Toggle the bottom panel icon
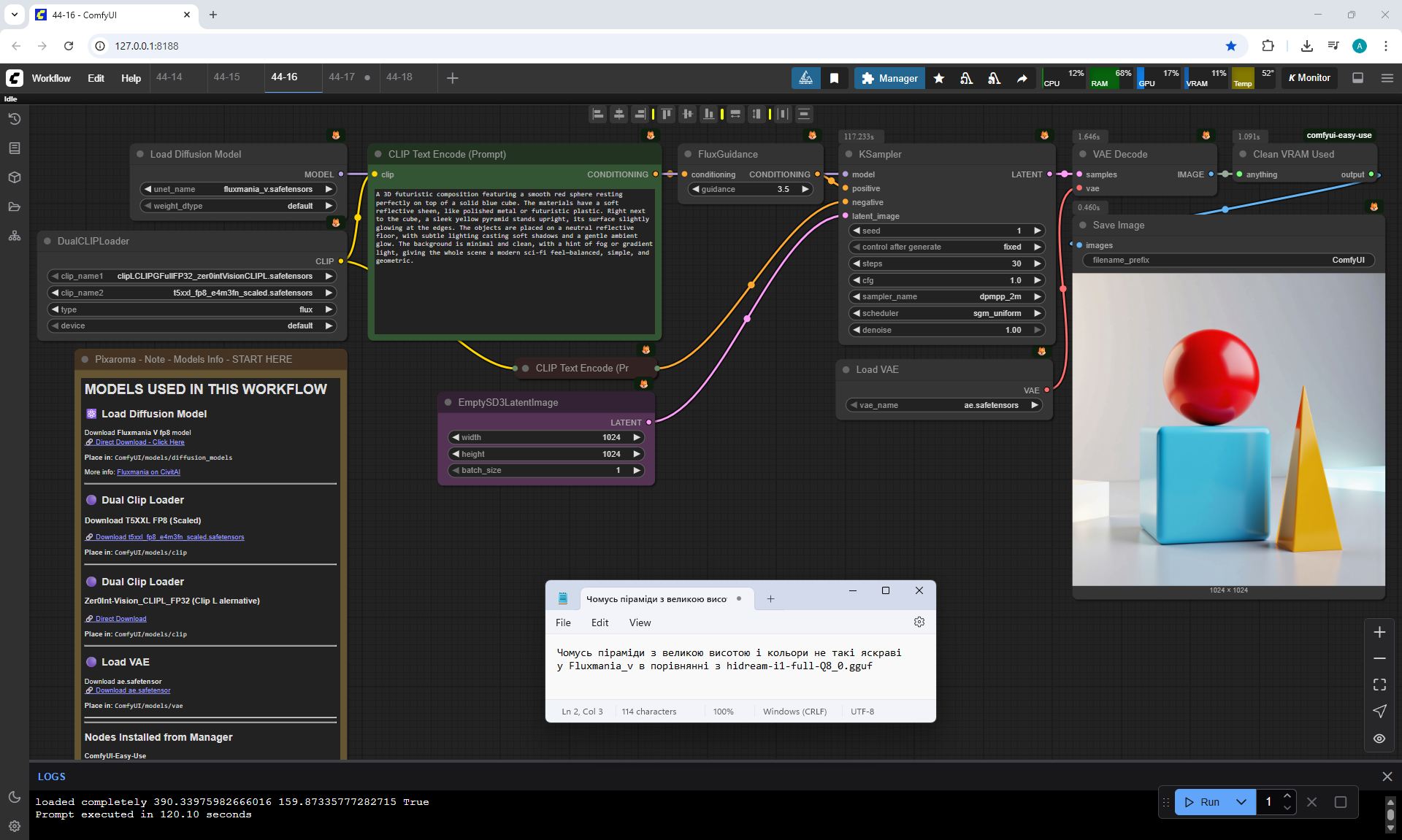Image resolution: width=1402 pixels, height=840 pixels. coord(1357,78)
